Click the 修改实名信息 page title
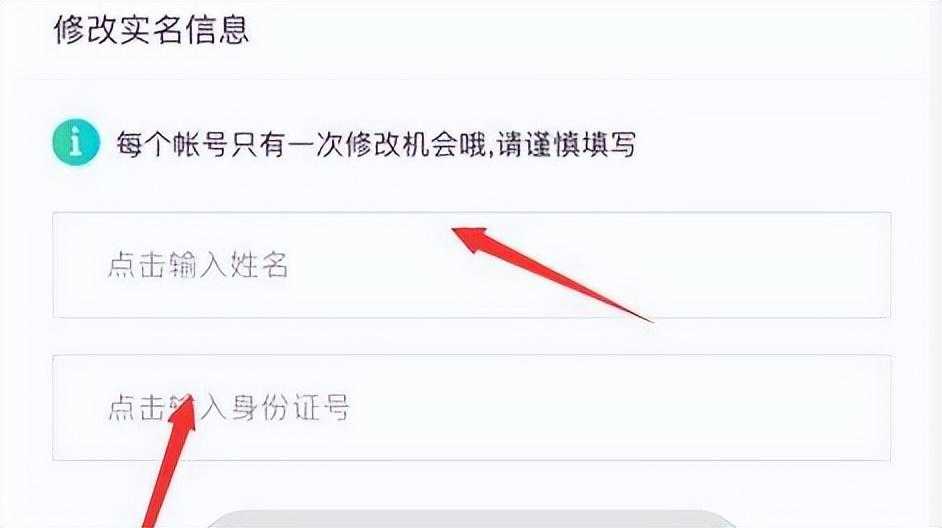 coord(151,29)
